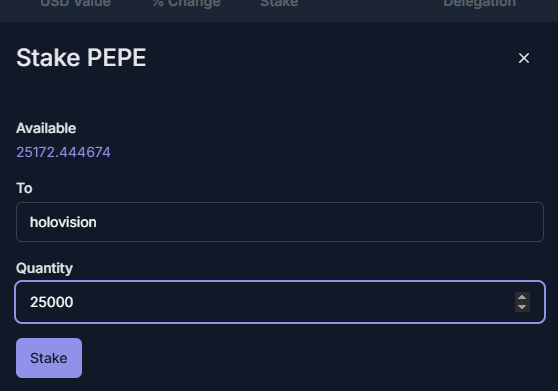
Task: Click the Quantity label
Action: [x=44, y=268]
